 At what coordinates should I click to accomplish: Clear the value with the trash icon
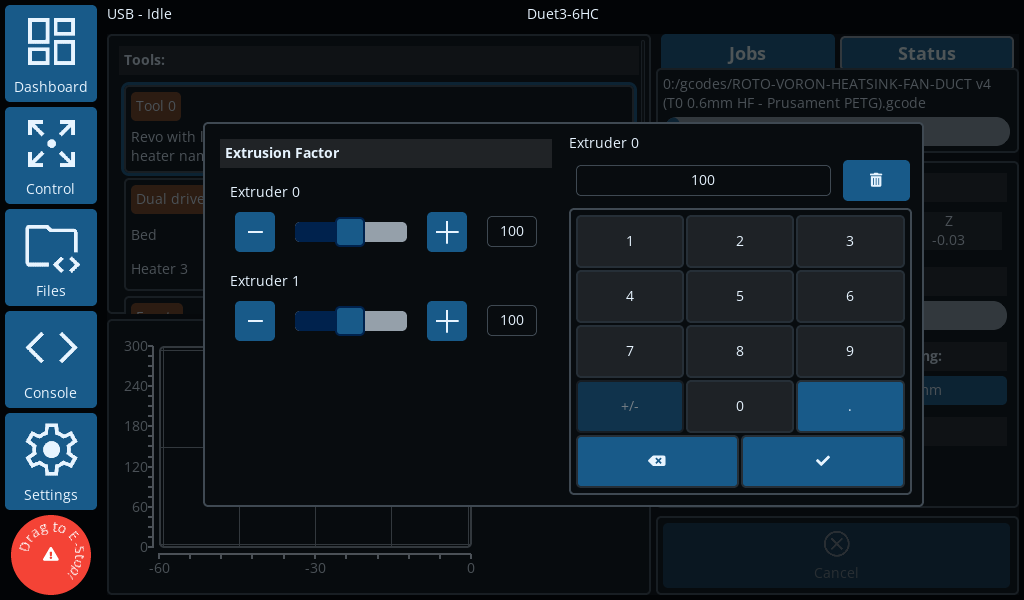[x=876, y=180]
